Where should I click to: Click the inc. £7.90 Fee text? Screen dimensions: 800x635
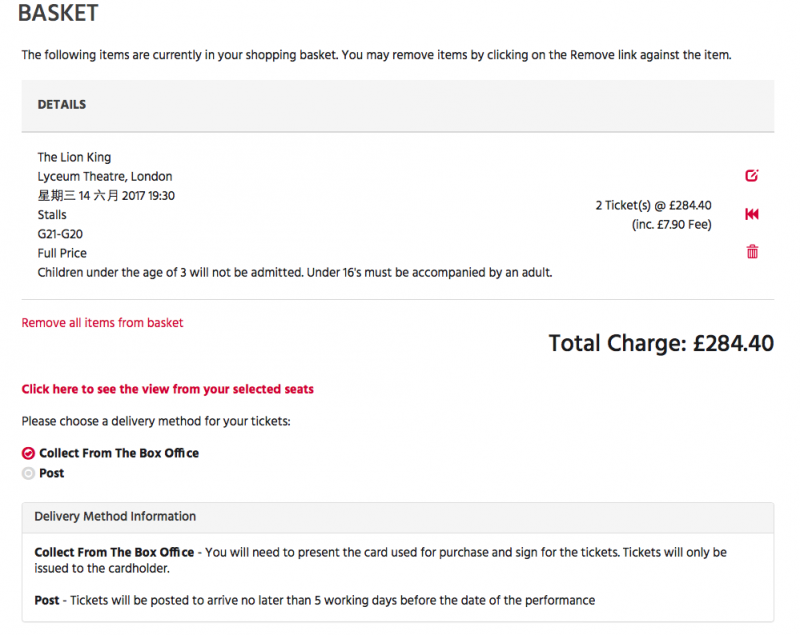click(671, 225)
